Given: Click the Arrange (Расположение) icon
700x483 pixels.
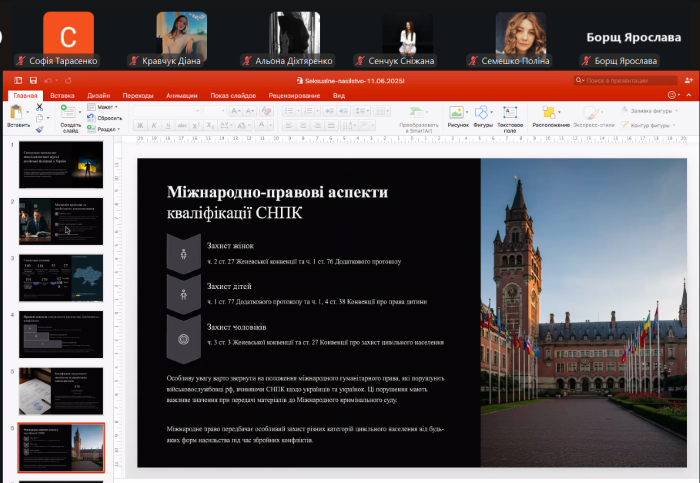Looking at the screenshot, I should pyautogui.click(x=550, y=113).
